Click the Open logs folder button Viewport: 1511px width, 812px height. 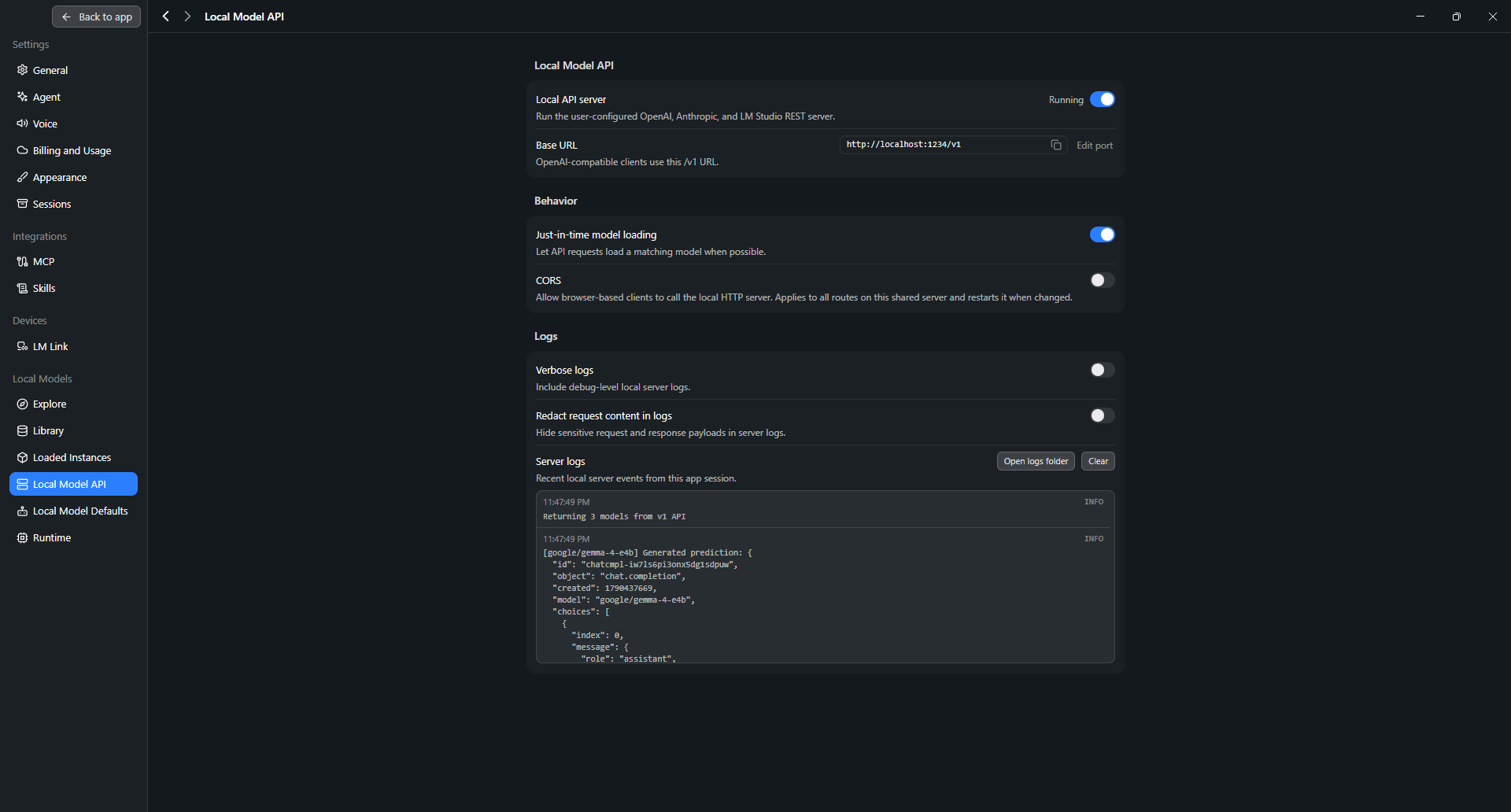point(1036,461)
